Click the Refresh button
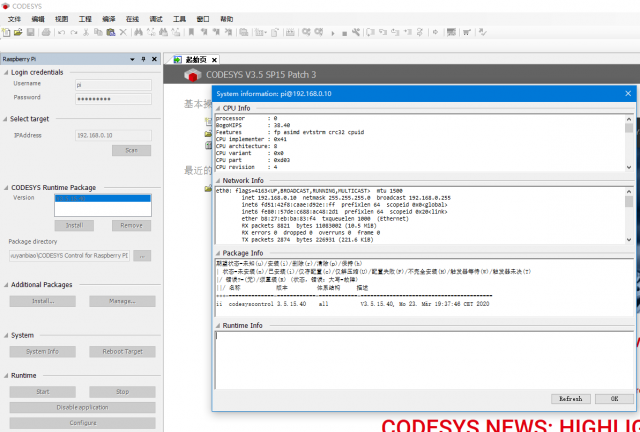 [570, 398]
